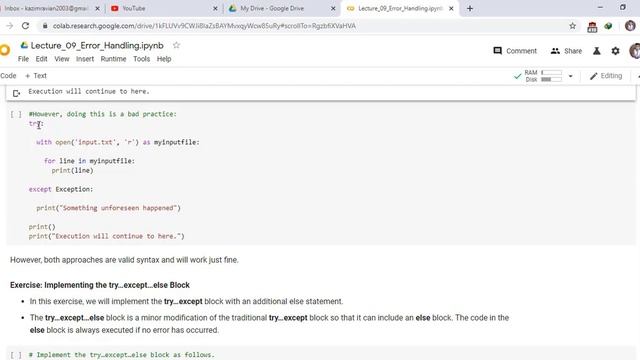The width and height of the screenshot is (640, 360).
Task: Click the '#However, doing this is a bad practice' comment
Action: tap(102, 114)
